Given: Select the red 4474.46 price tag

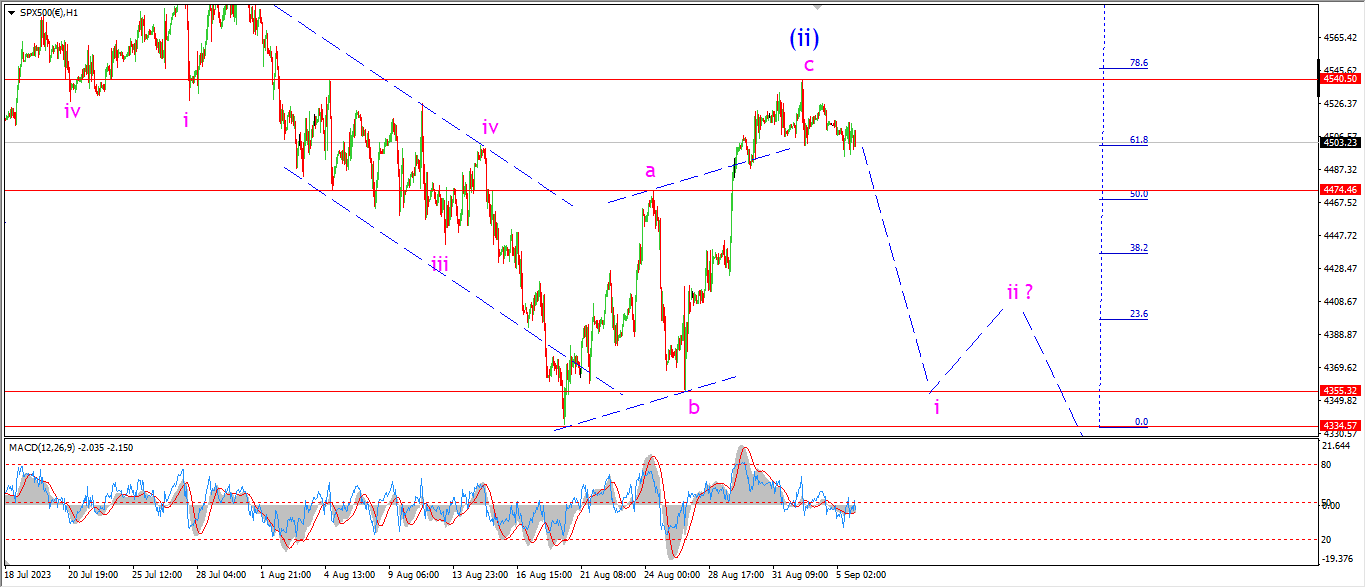Looking at the screenshot, I should [1342, 189].
